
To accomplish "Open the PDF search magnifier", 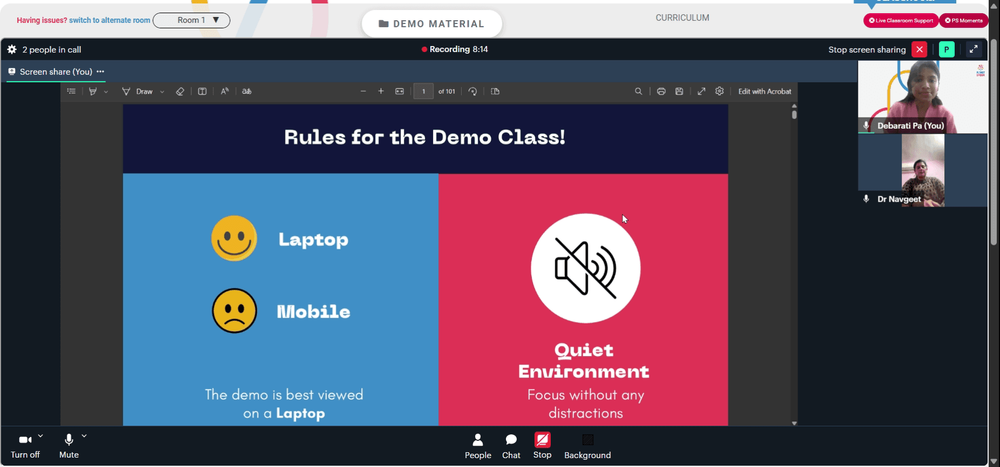I will point(638,91).
